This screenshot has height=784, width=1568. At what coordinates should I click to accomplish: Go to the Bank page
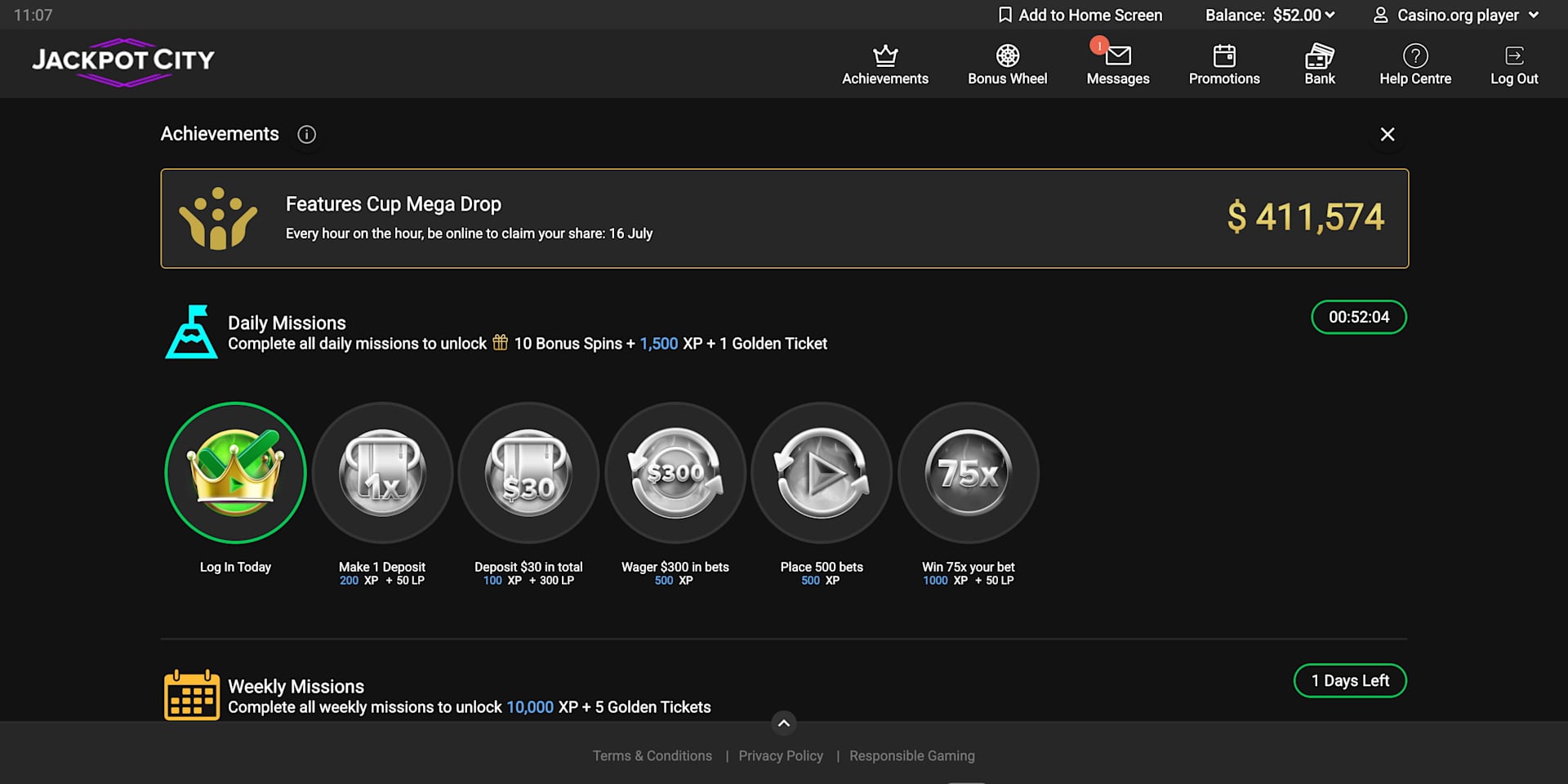point(1320,65)
